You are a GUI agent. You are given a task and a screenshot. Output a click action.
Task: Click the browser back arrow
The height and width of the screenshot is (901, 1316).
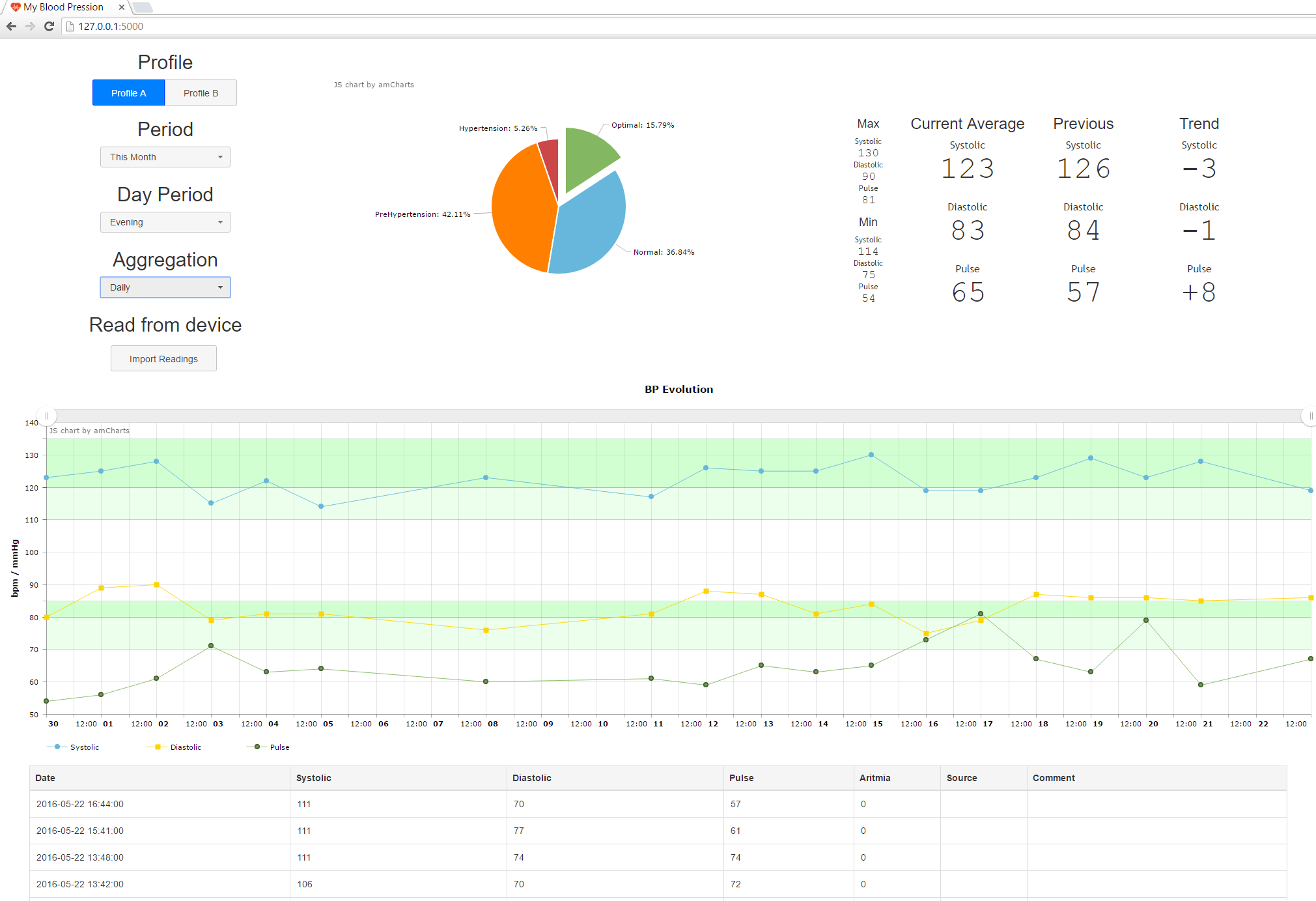(x=11, y=26)
